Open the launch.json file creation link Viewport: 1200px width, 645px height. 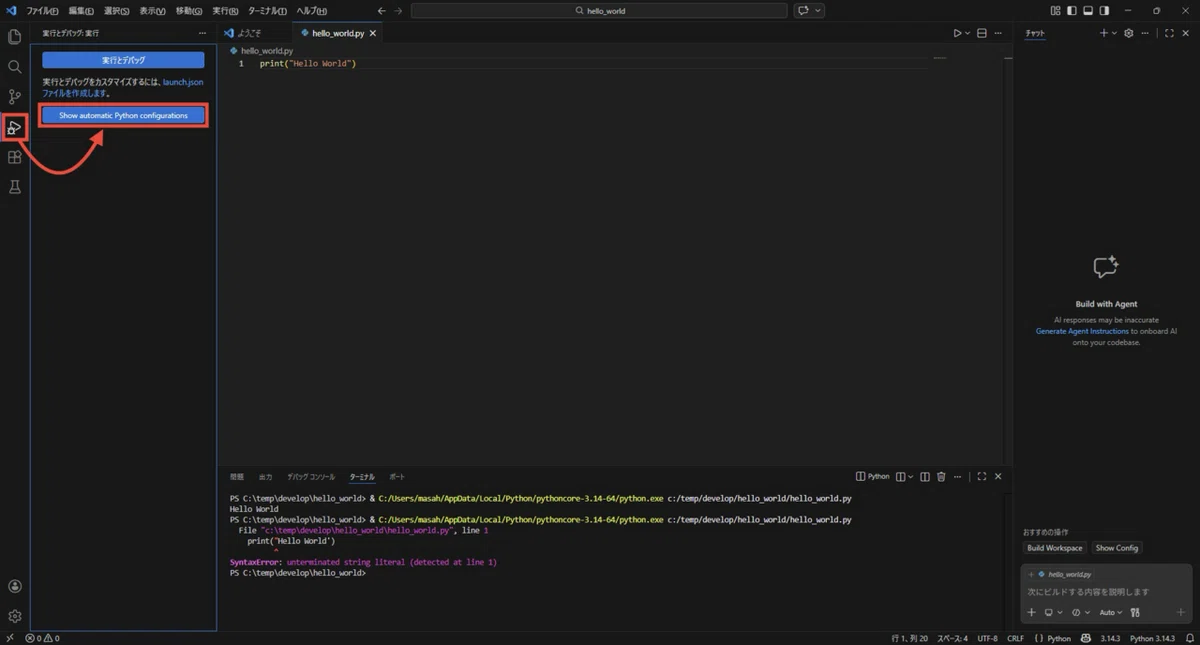[x=183, y=82]
